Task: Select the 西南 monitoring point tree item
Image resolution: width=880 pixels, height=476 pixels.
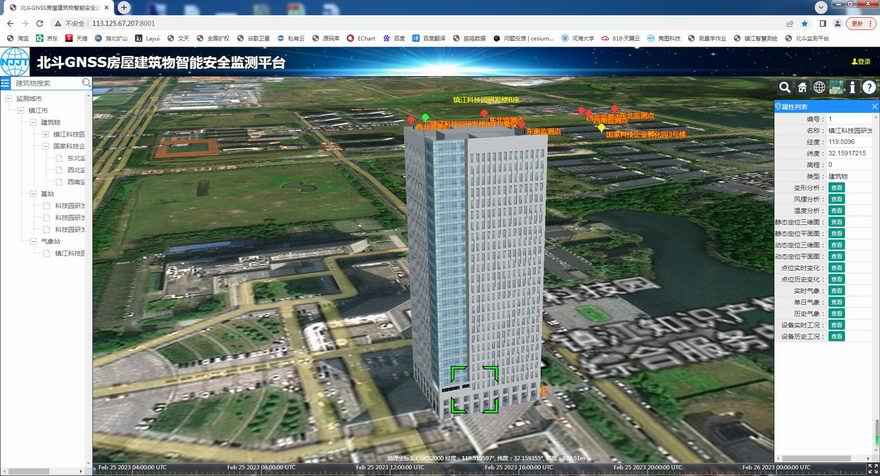Action: 76,182
